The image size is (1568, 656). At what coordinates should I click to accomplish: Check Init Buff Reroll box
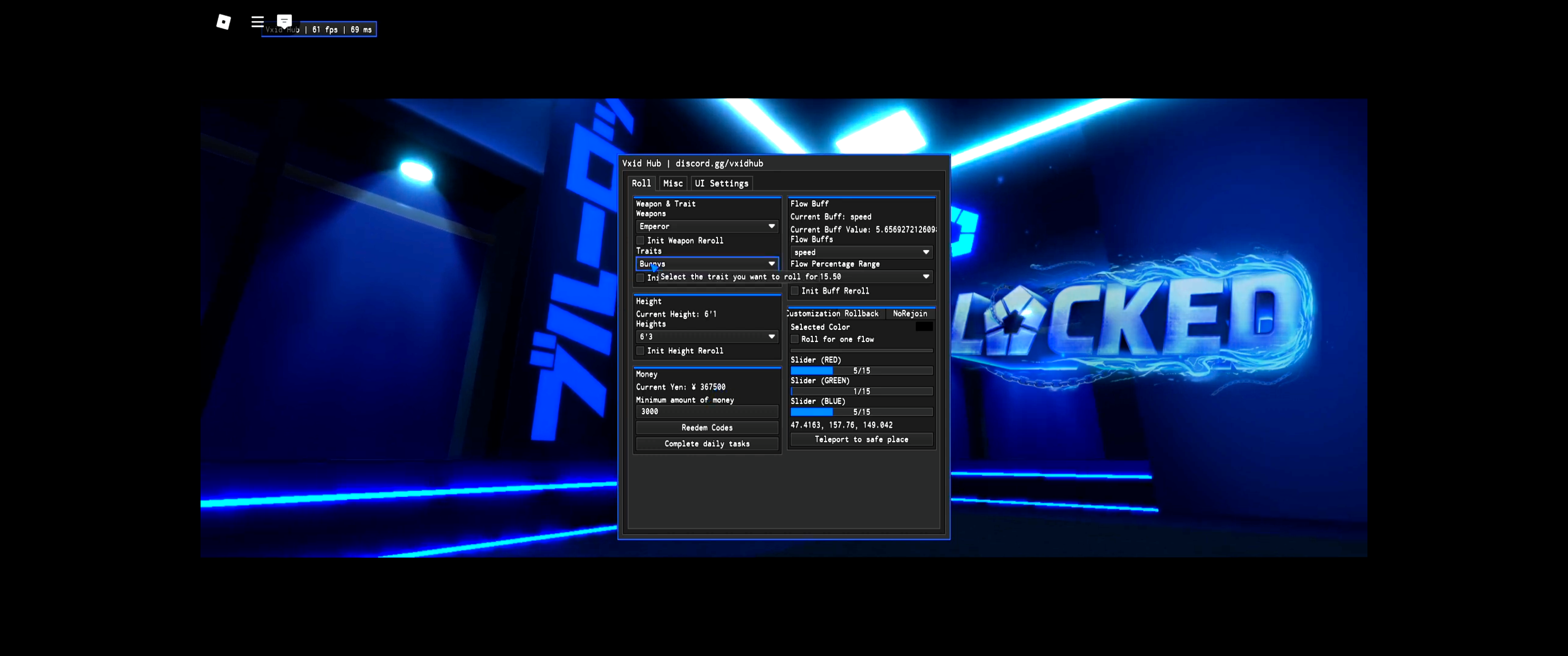click(794, 291)
